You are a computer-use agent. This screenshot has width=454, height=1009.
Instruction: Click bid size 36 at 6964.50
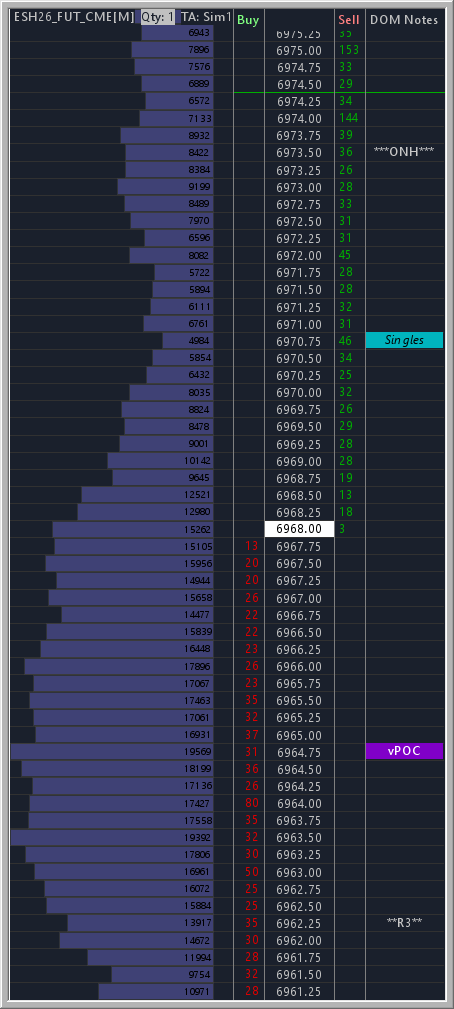[x=251, y=768]
